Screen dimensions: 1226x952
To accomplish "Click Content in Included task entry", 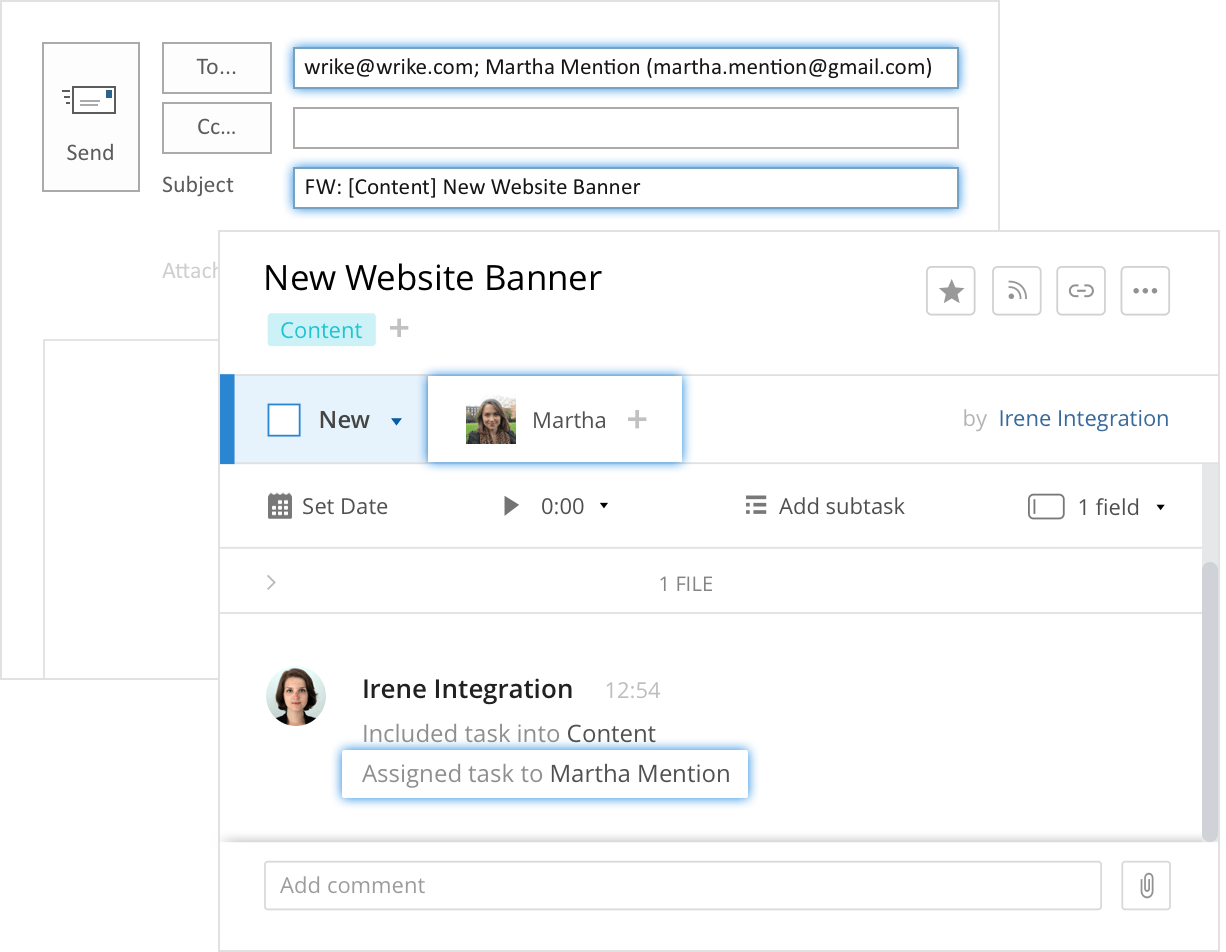I will coord(611,733).
